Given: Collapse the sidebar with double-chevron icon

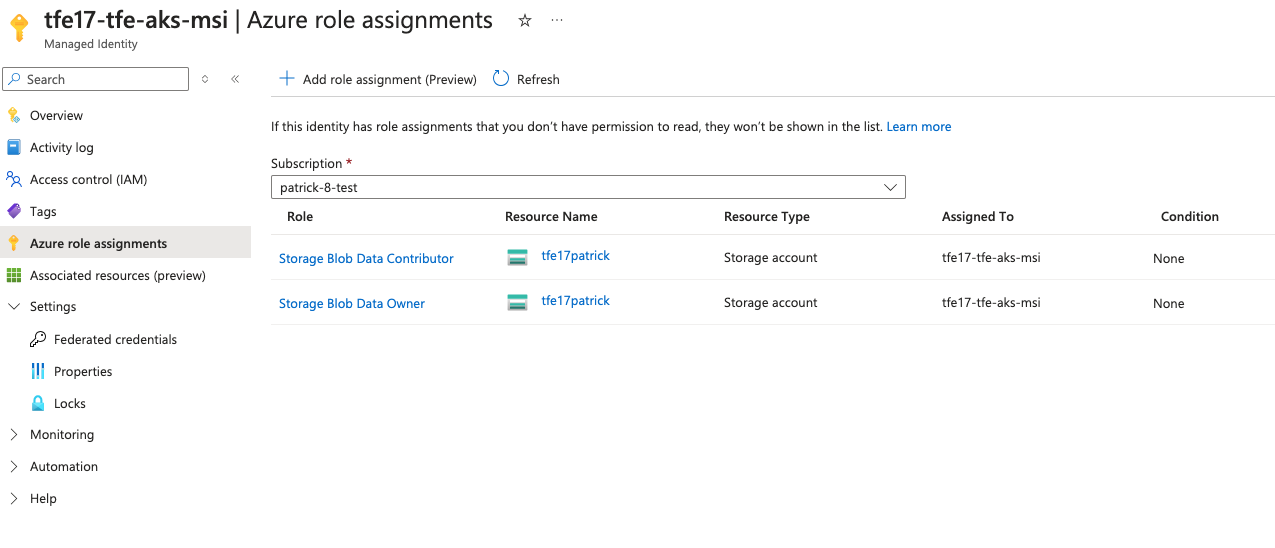Looking at the screenshot, I should (235, 79).
